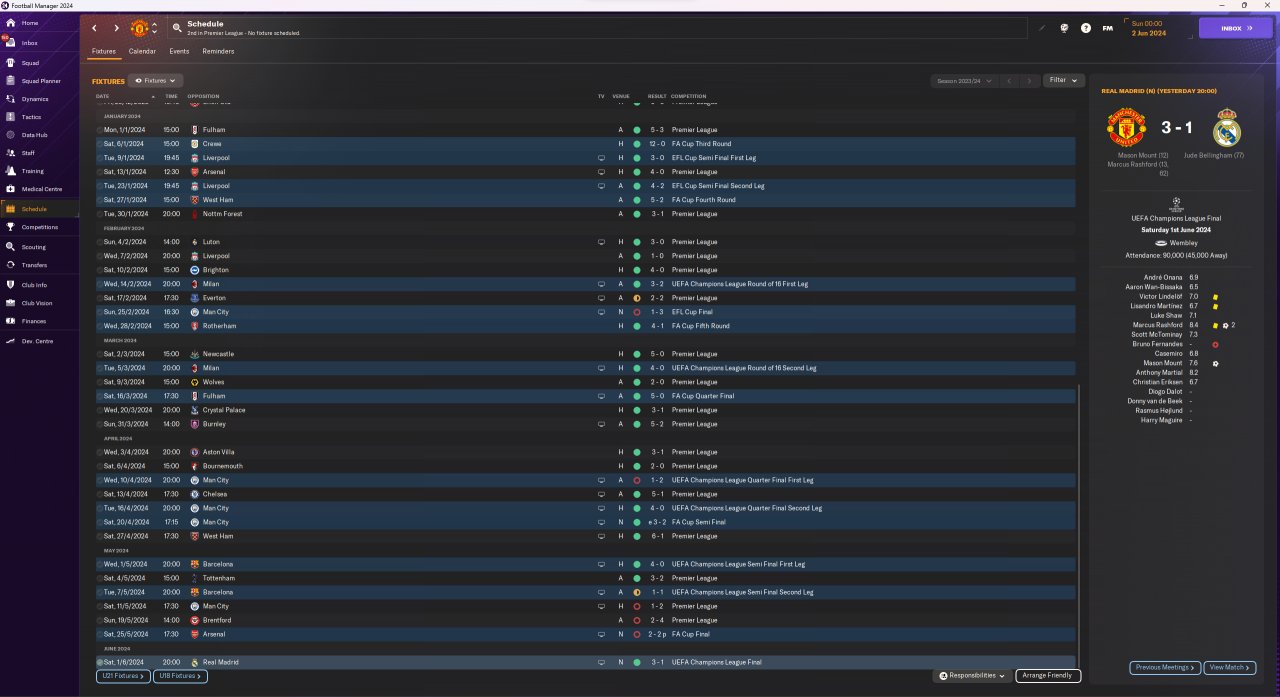This screenshot has width=1280, height=697.
Task: Go to the previous season arrow
Action: pyautogui.click(x=1010, y=80)
